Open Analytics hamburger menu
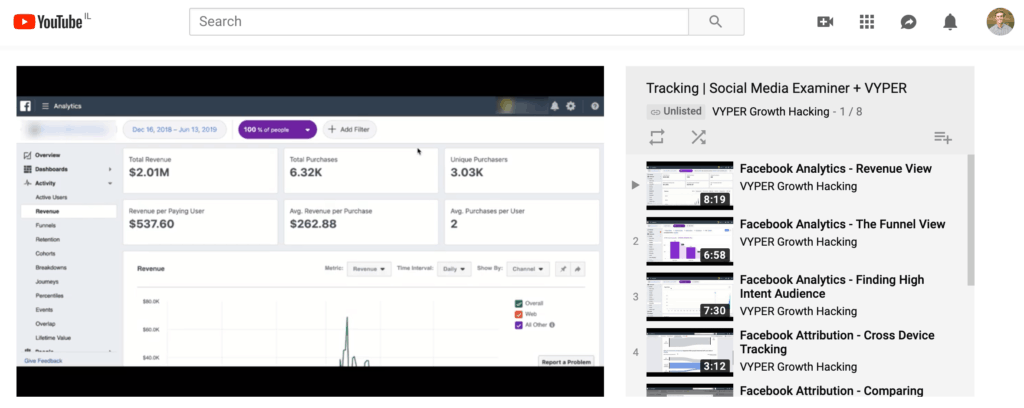 coord(46,106)
